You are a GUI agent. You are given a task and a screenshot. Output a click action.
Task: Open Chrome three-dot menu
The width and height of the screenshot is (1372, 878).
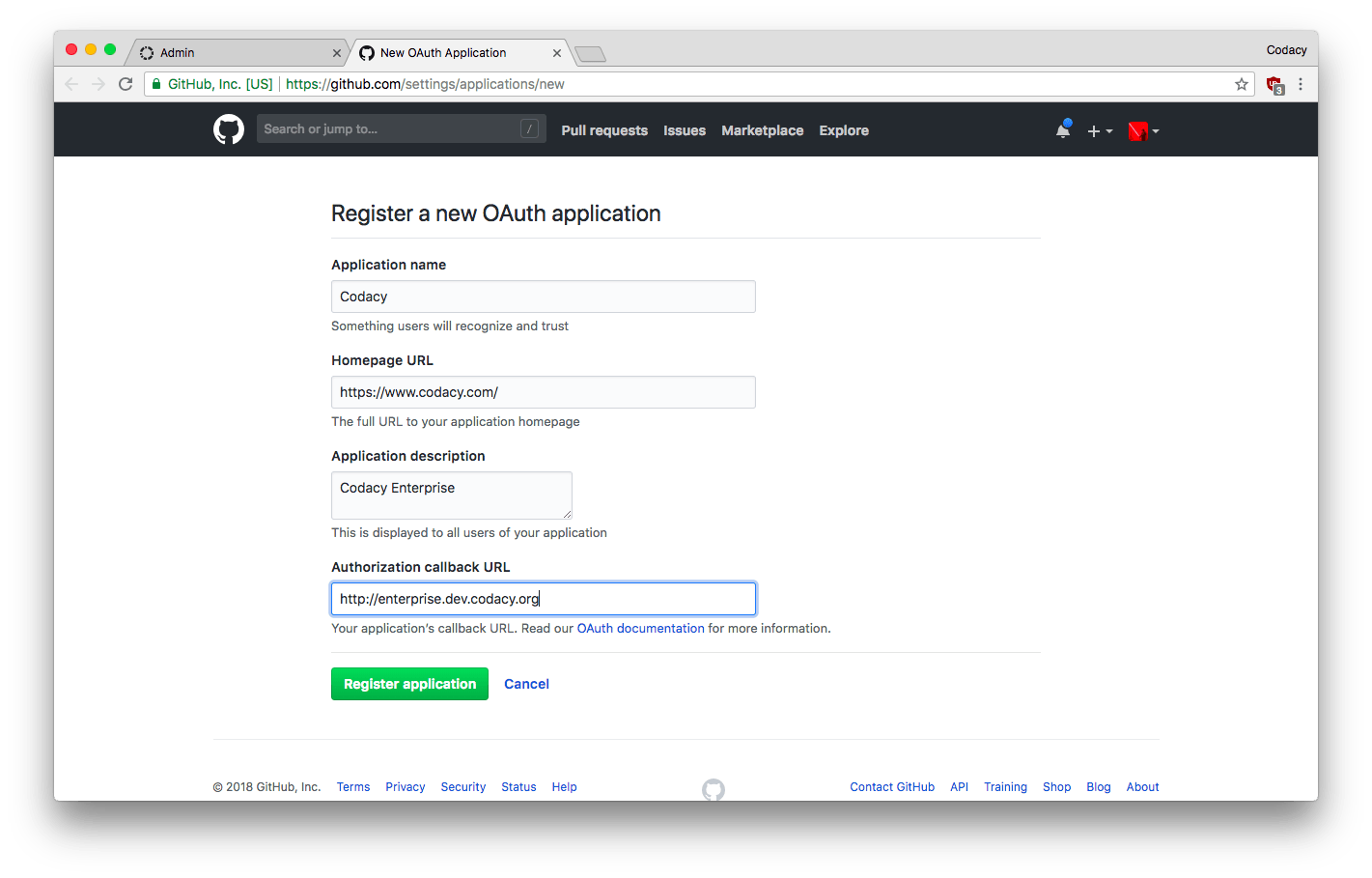(x=1301, y=84)
